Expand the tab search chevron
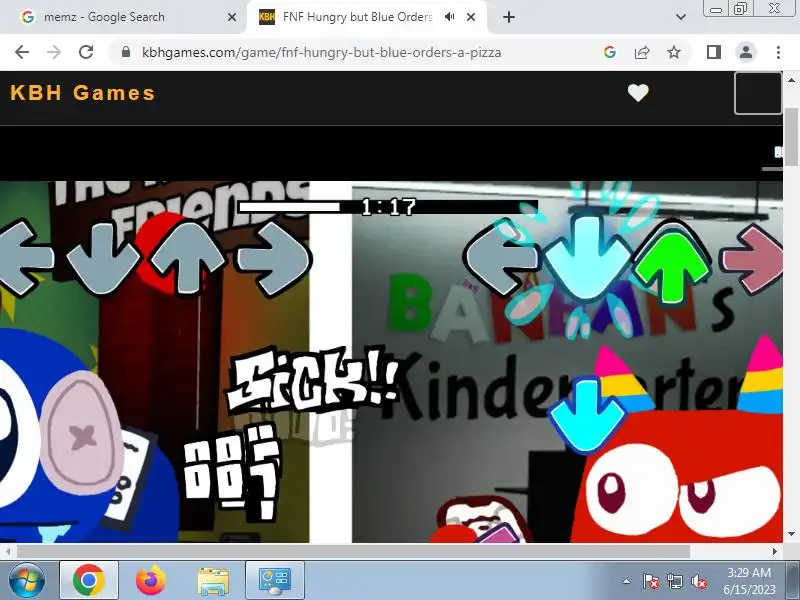This screenshot has height=600, width=800. 681,17
